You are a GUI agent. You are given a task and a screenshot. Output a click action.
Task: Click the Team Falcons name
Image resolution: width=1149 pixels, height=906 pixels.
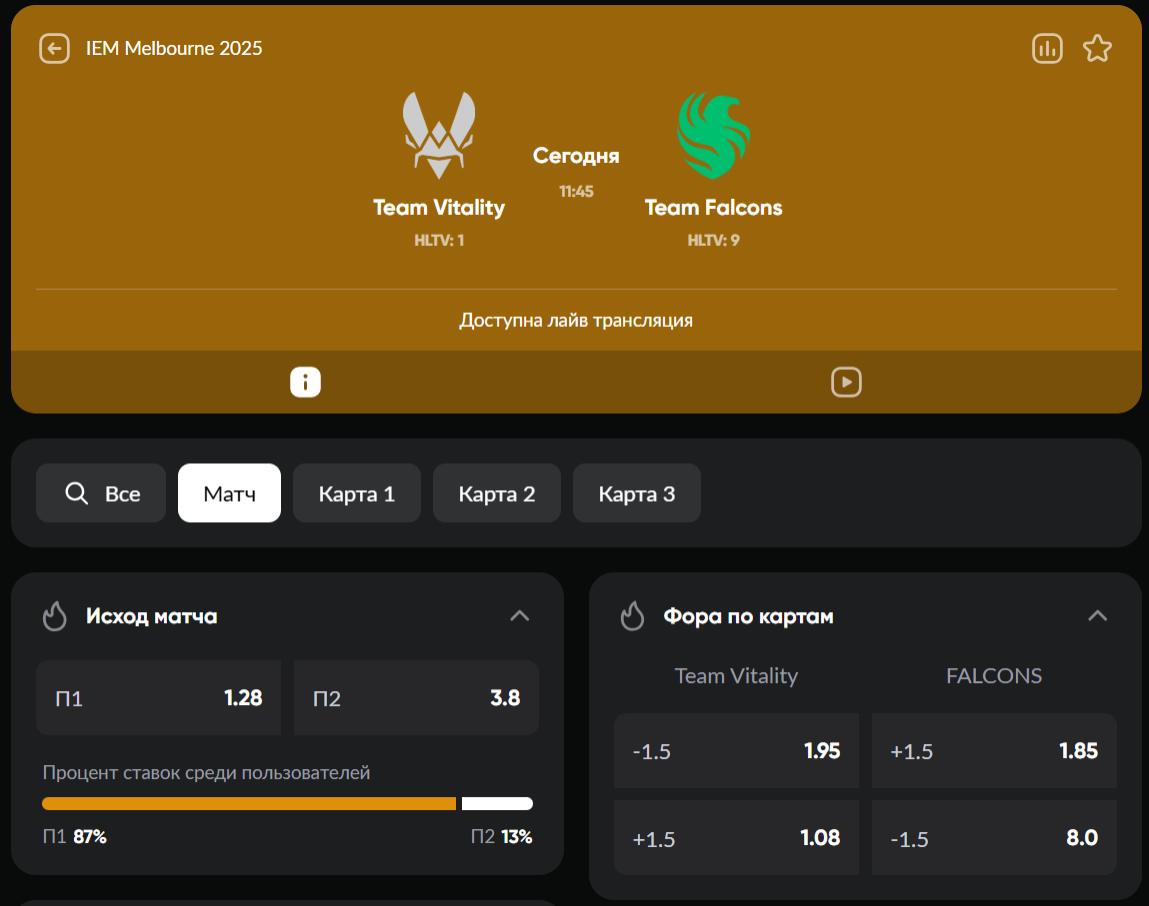[714, 207]
